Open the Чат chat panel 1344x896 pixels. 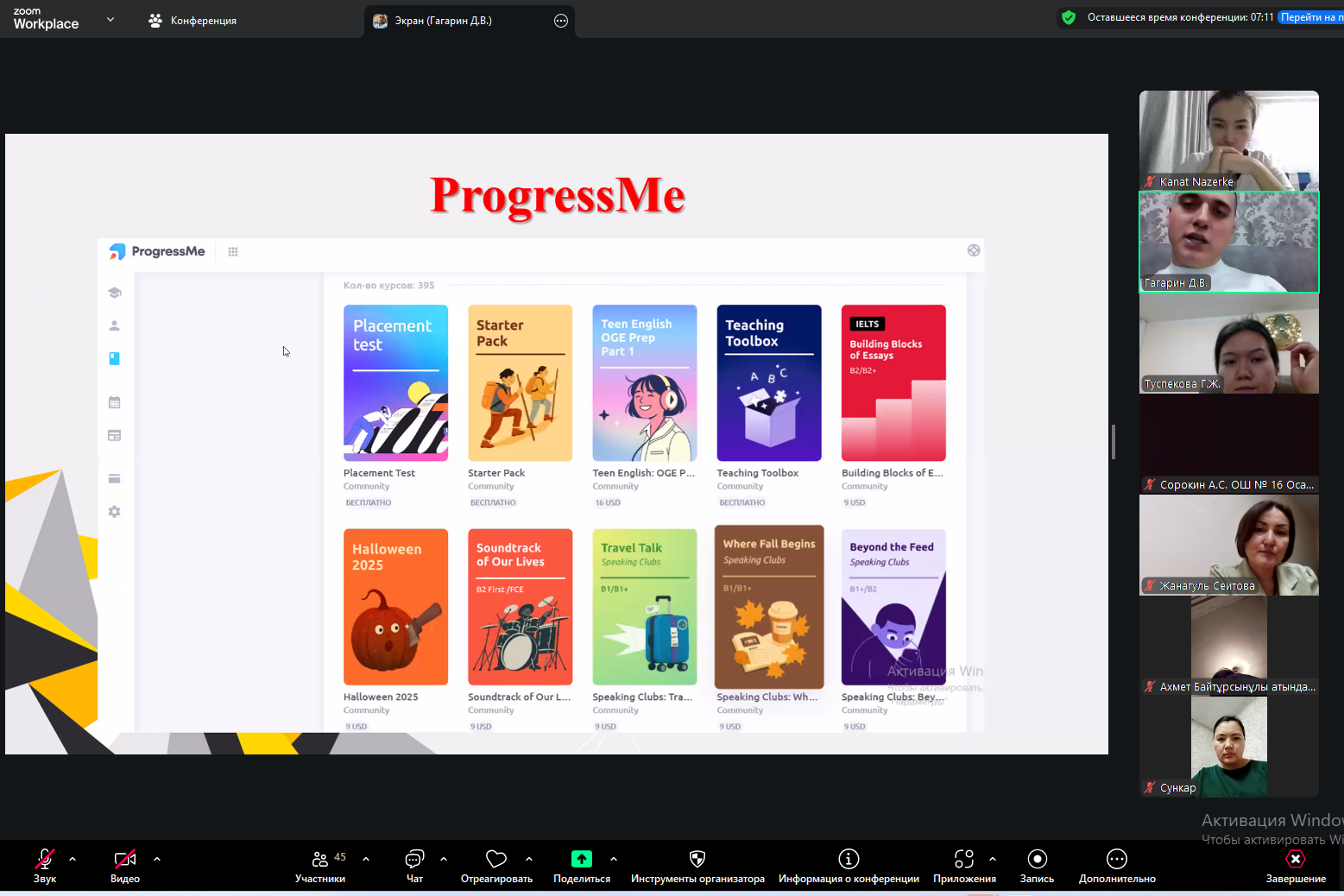(414, 860)
